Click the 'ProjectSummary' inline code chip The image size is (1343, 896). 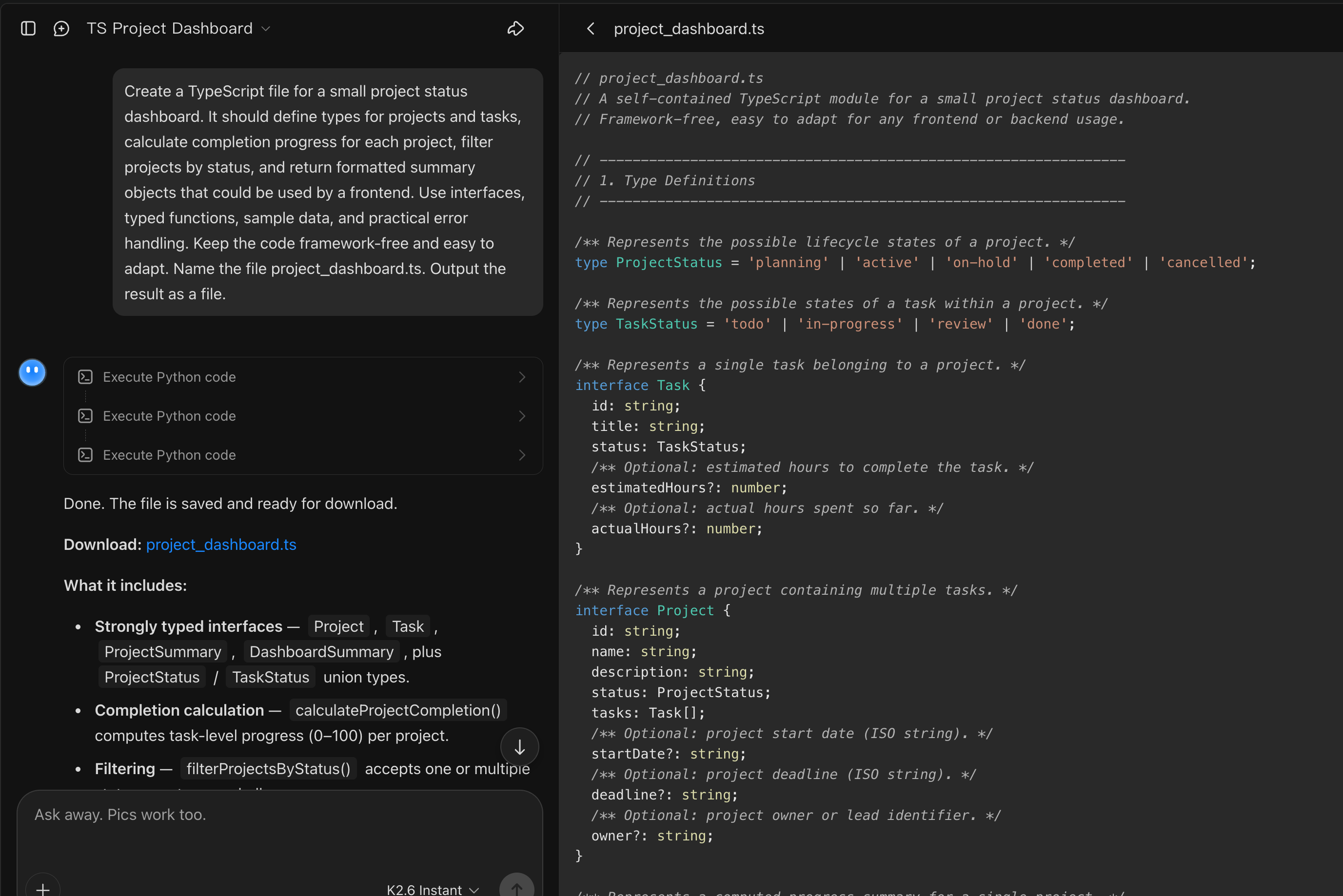(163, 651)
